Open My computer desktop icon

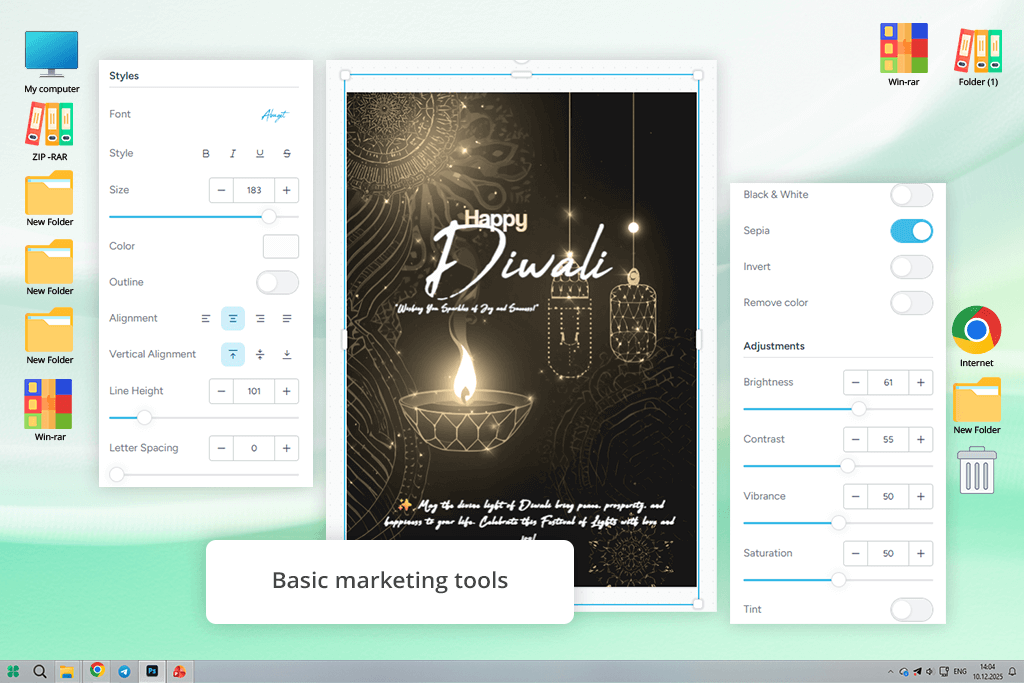tap(52, 62)
